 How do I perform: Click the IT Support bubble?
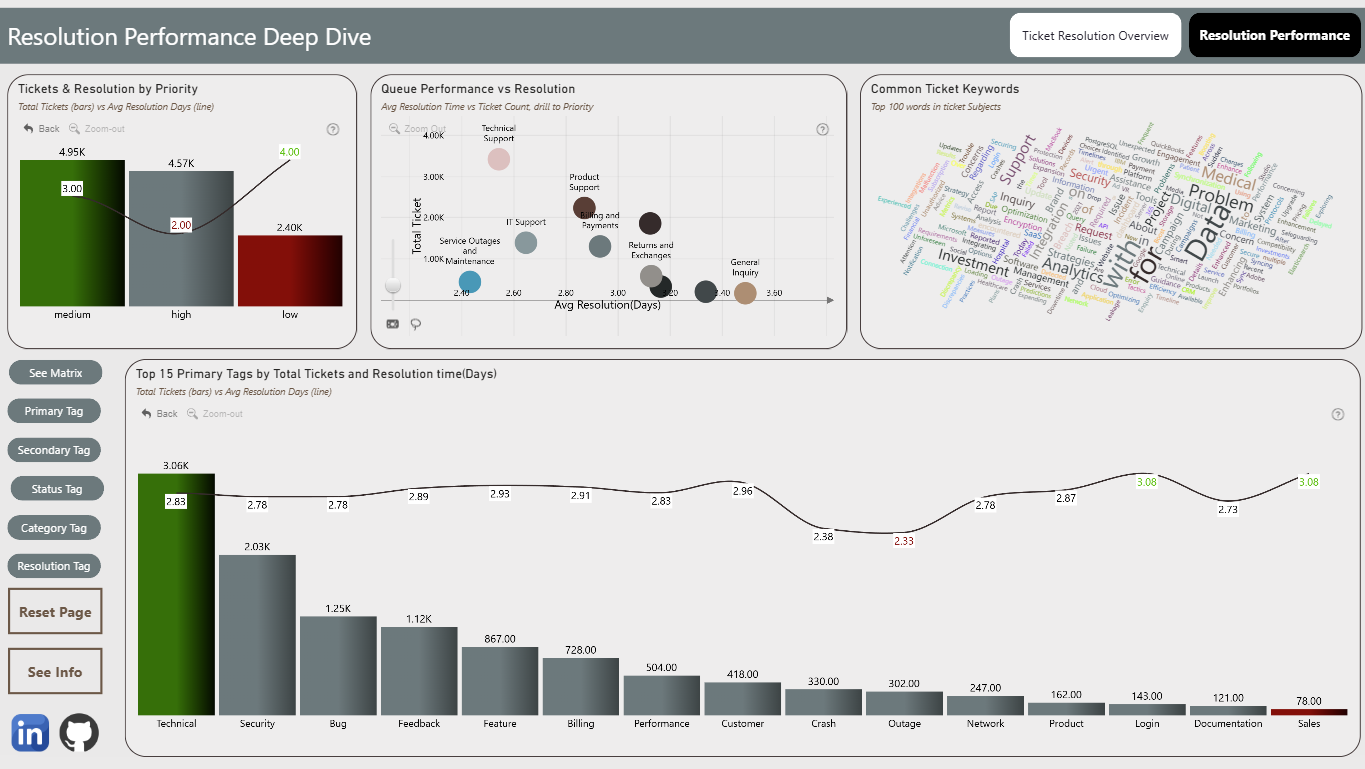coord(526,242)
